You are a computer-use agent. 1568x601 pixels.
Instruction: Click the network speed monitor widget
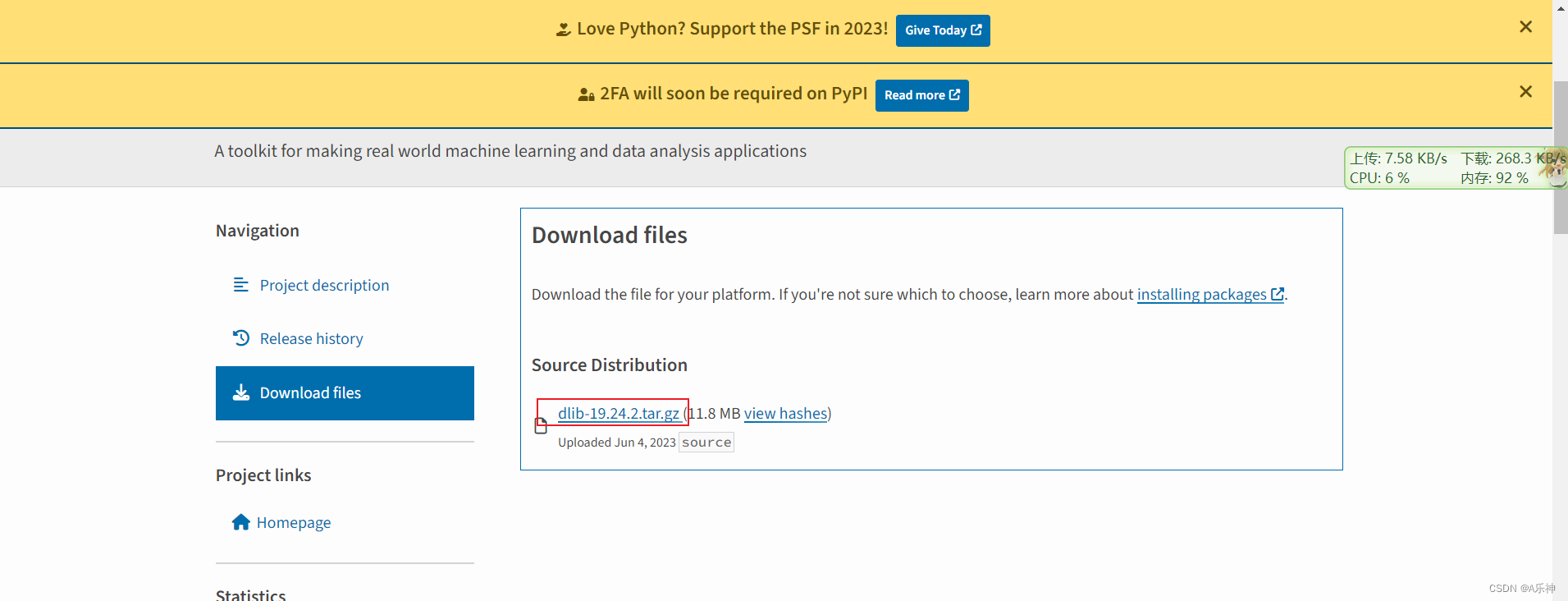[x=1456, y=167]
